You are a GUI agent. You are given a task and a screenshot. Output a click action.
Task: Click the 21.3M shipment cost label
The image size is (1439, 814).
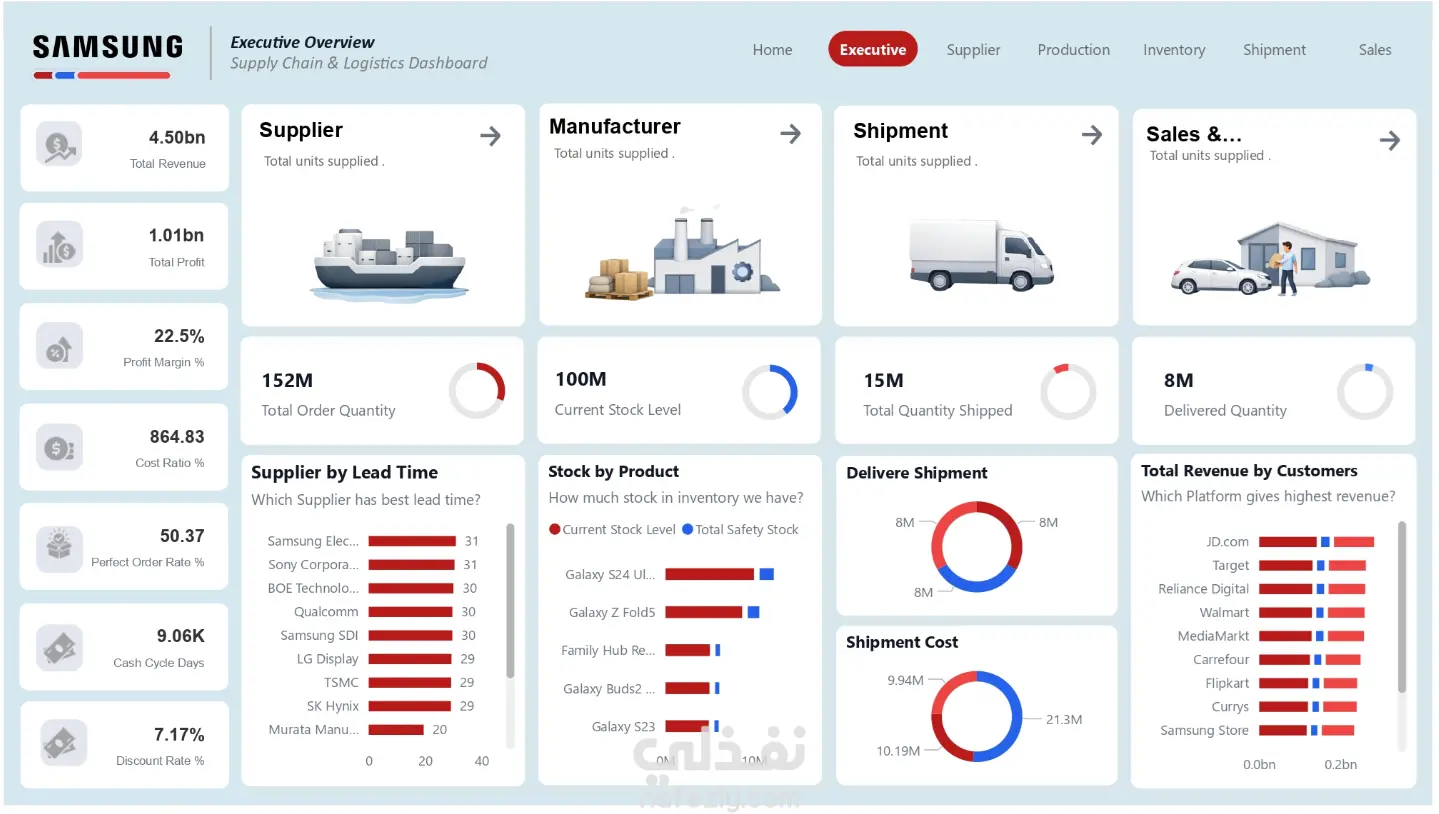[1064, 720]
